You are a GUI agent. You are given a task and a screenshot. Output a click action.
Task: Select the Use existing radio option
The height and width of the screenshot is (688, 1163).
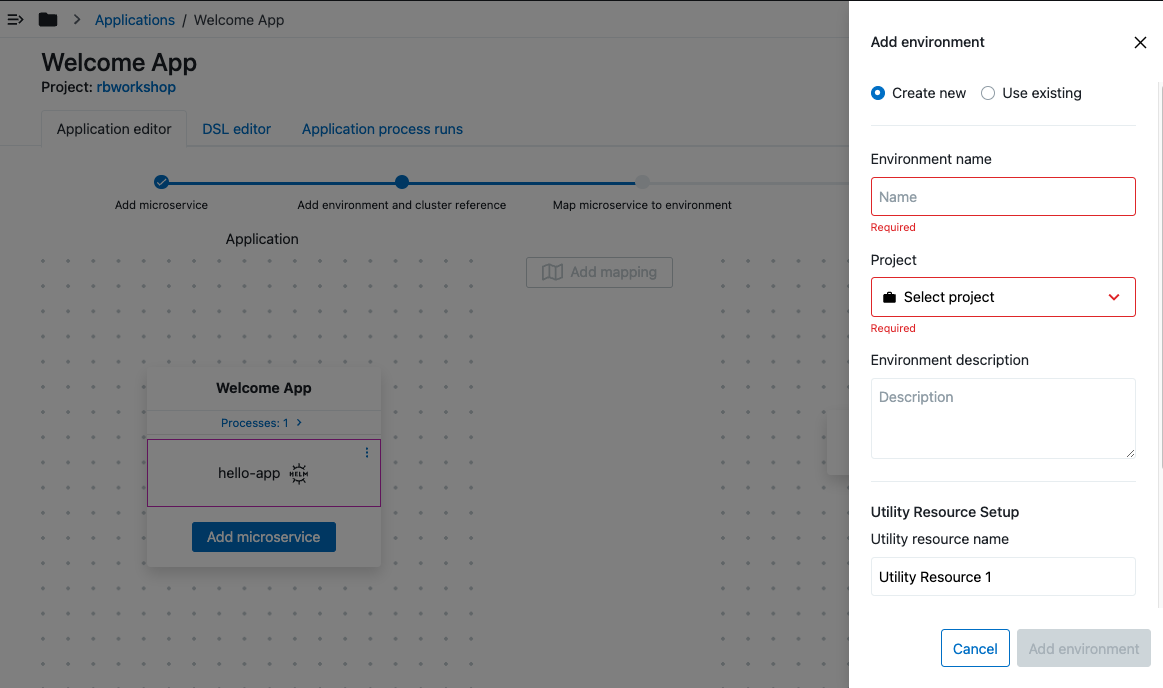click(988, 93)
